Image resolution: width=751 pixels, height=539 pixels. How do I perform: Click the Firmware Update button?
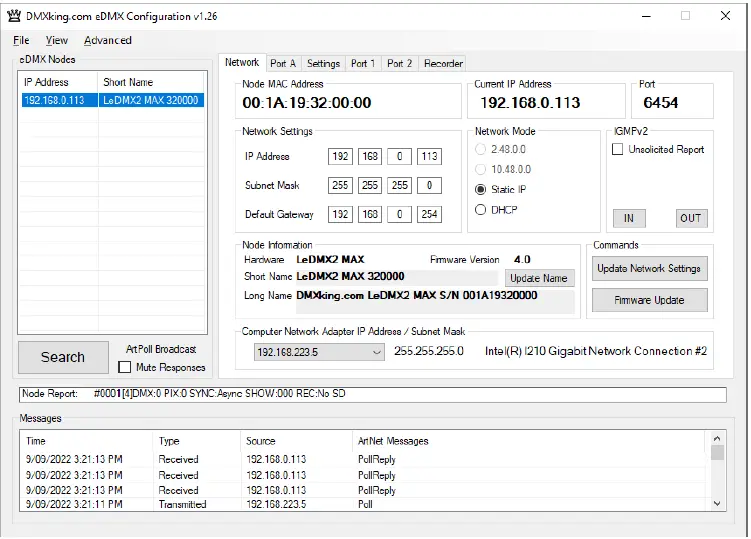click(x=649, y=300)
